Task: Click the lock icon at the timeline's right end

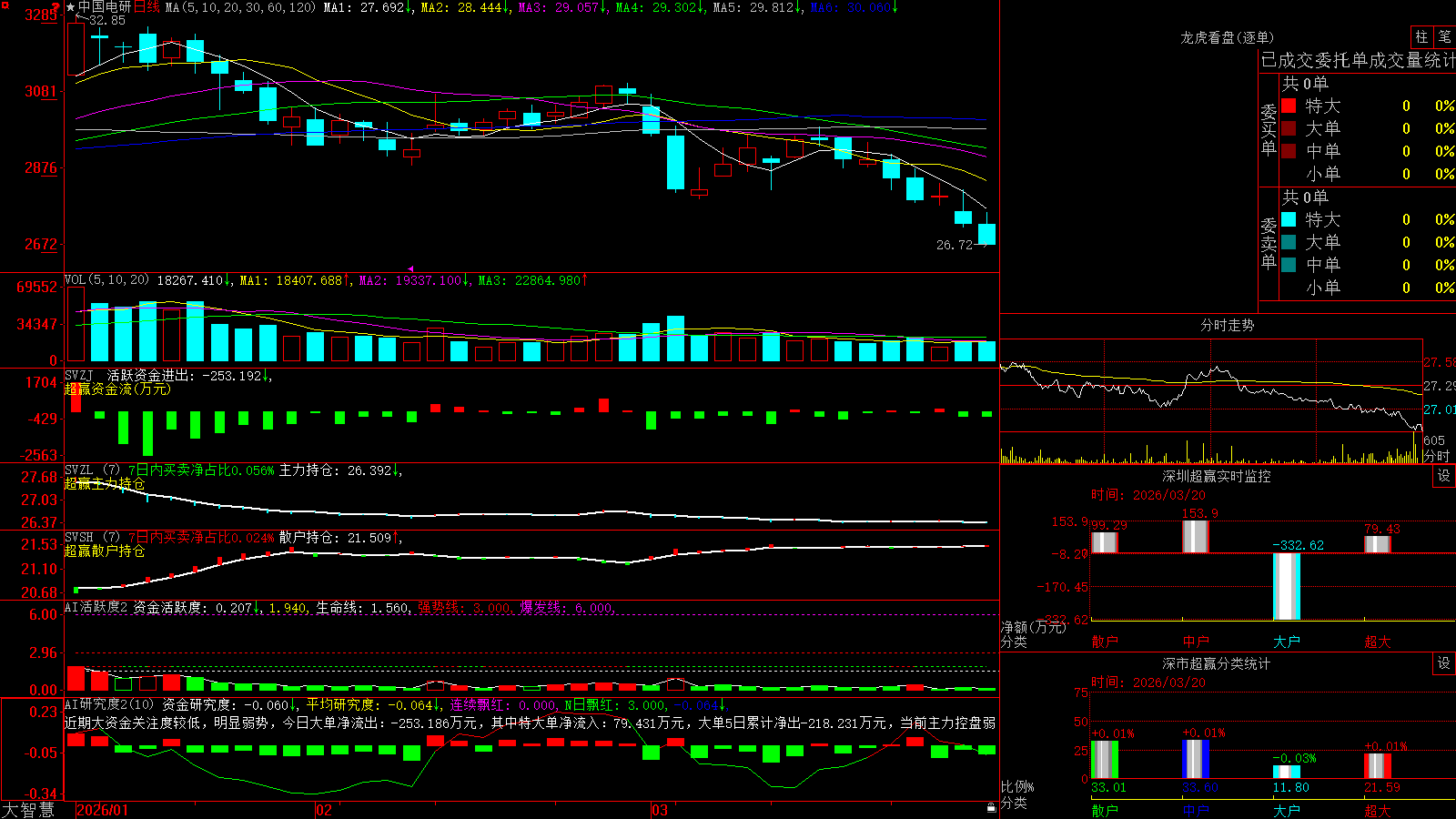Action: point(991,808)
